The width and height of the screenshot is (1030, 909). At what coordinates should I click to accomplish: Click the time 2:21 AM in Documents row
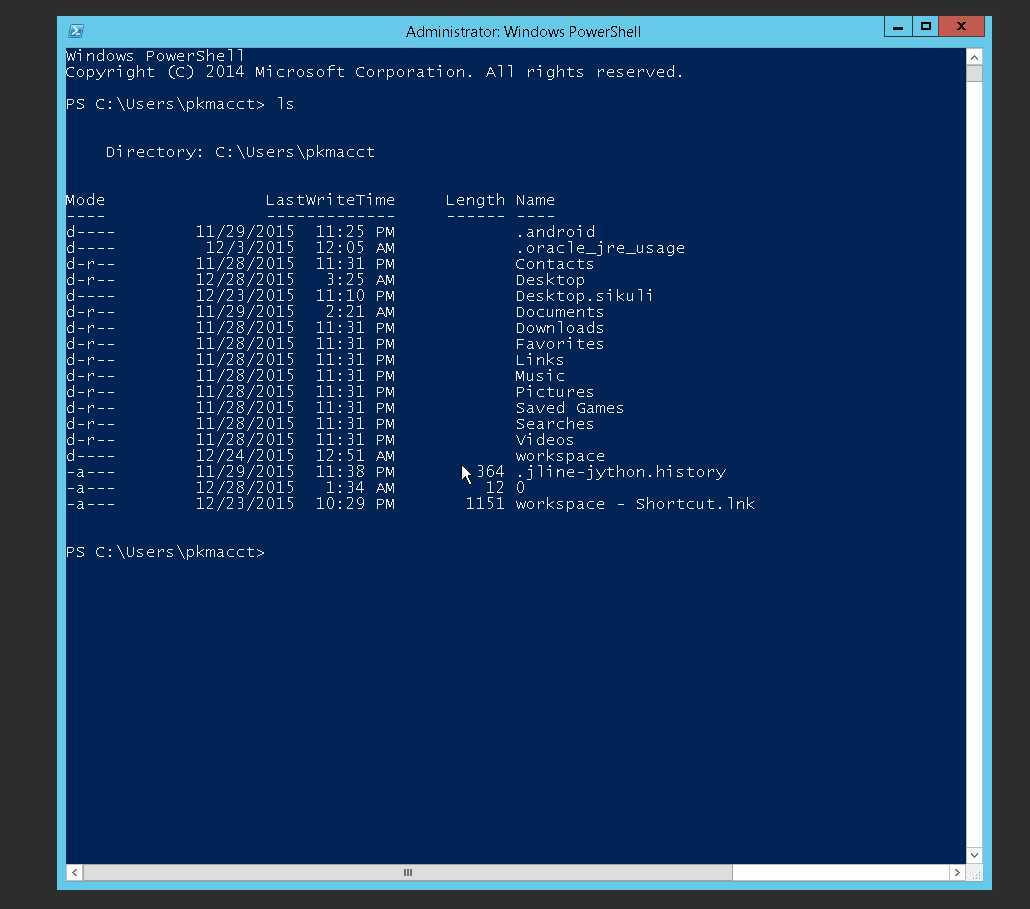tap(361, 312)
